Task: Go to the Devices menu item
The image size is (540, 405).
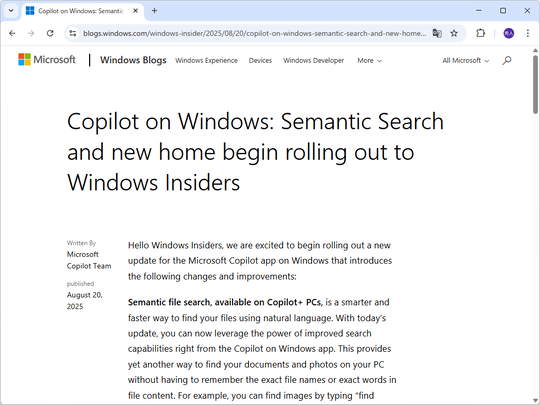Action: [x=260, y=61]
